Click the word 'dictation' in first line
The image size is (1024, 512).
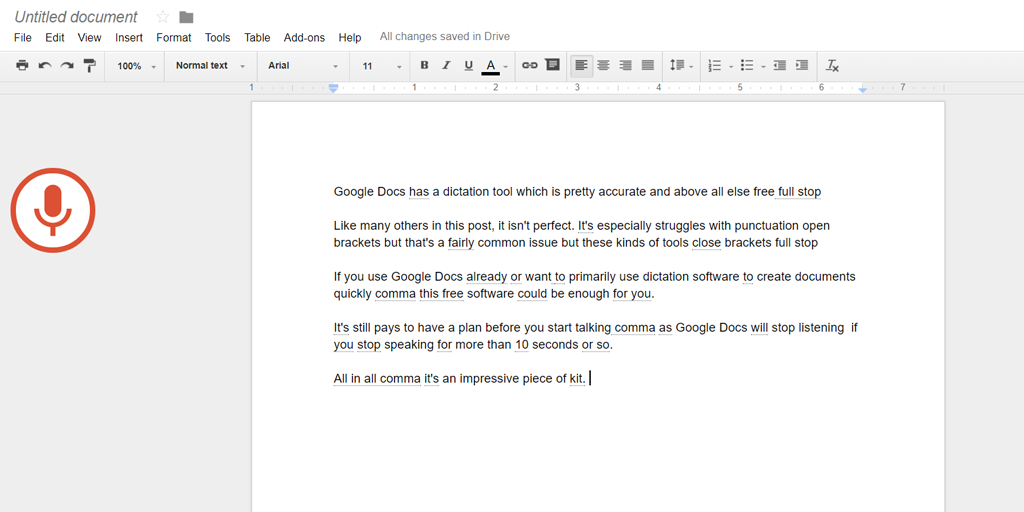pos(466,192)
